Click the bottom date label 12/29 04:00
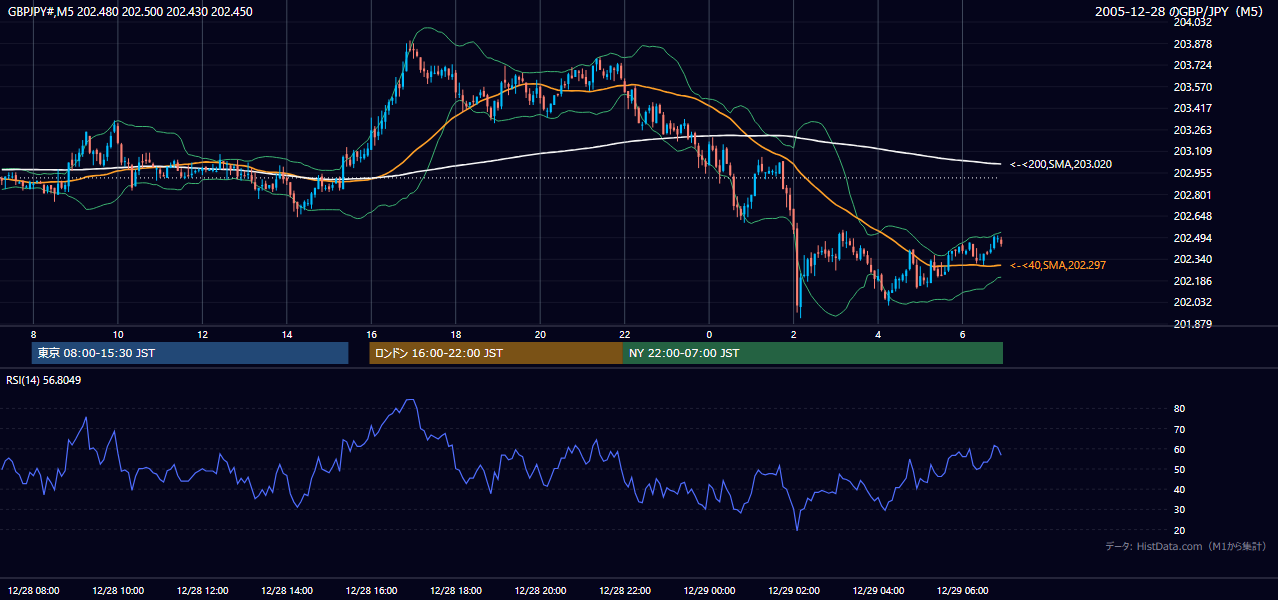Screen dimensions: 1278x600 pyautogui.click(x=880, y=589)
